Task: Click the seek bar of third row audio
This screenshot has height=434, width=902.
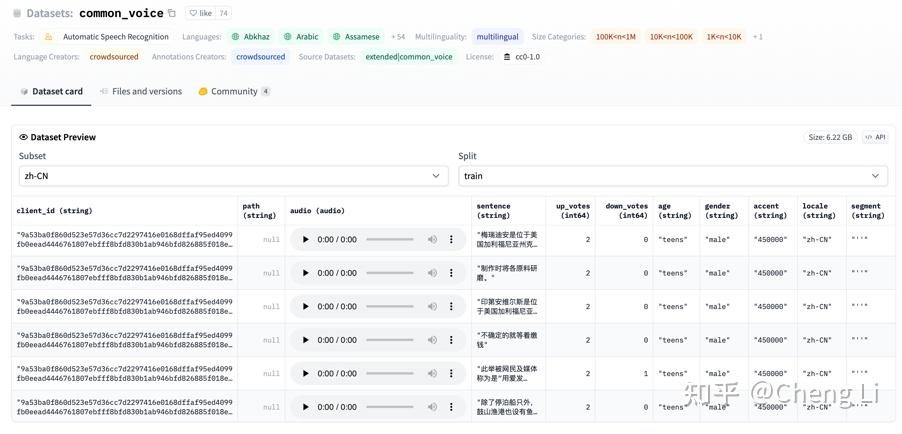Action: (389, 307)
